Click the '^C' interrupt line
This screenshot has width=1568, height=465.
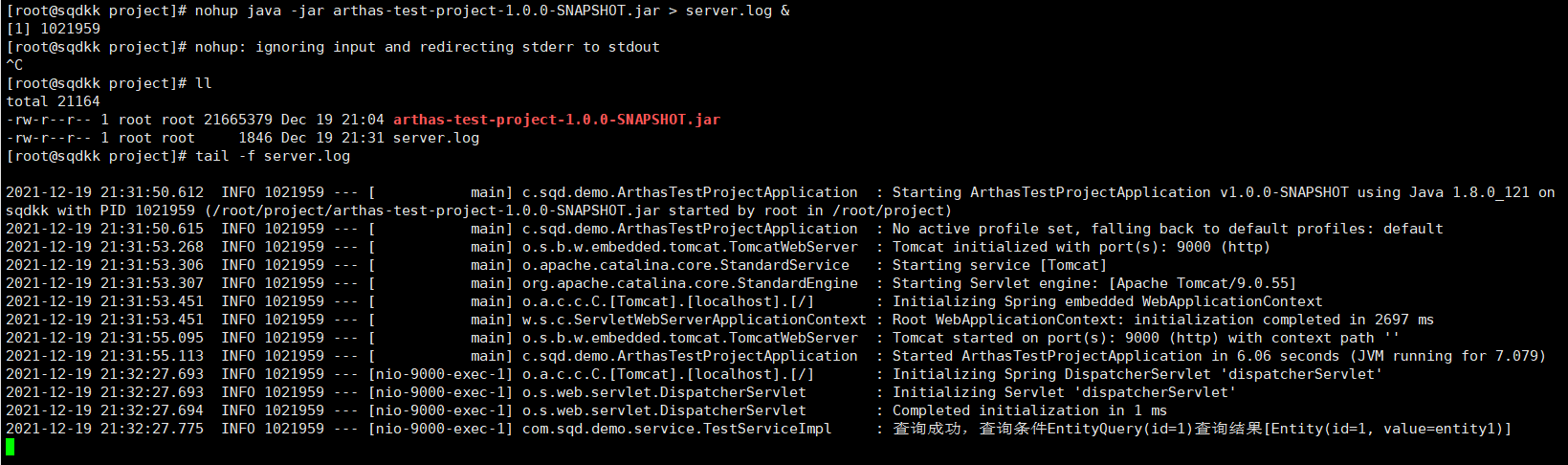click(14, 65)
